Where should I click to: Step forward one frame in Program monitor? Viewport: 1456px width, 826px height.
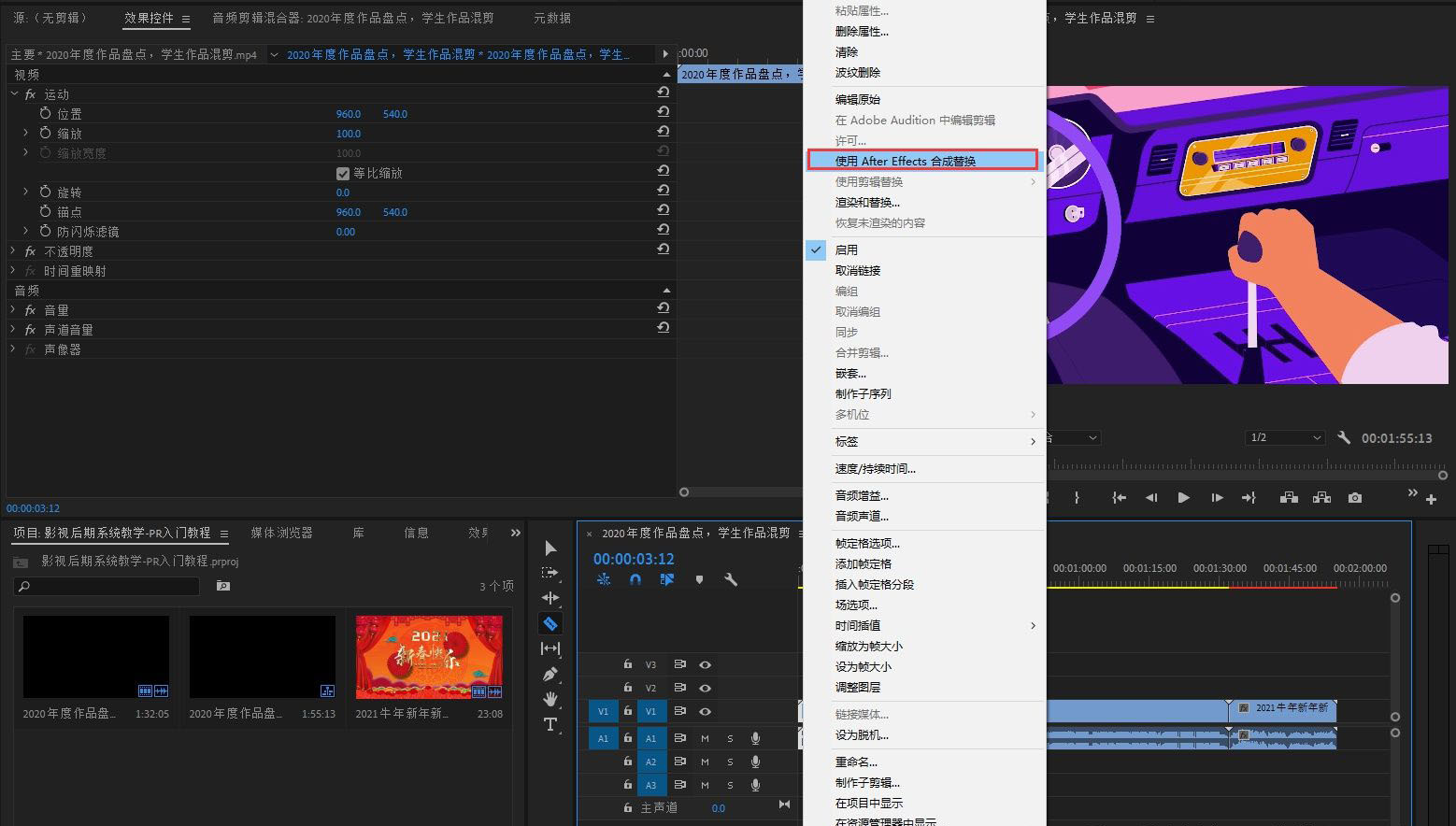[x=1217, y=498]
